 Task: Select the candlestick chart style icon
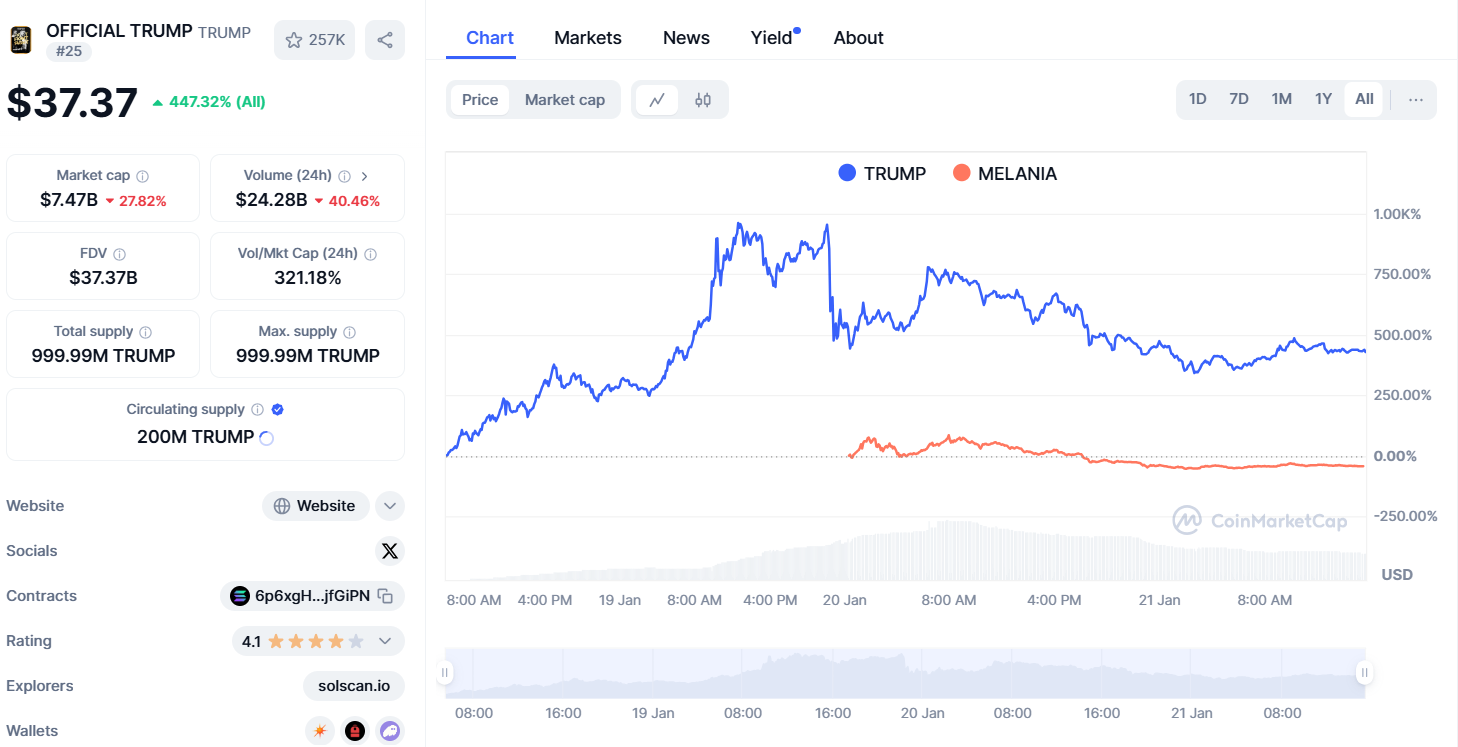tap(703, 100)
